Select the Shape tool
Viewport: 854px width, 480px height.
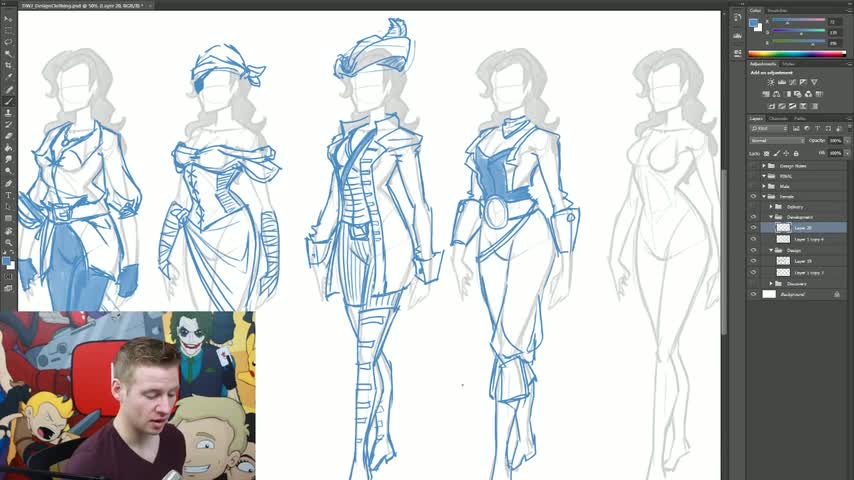8,218
